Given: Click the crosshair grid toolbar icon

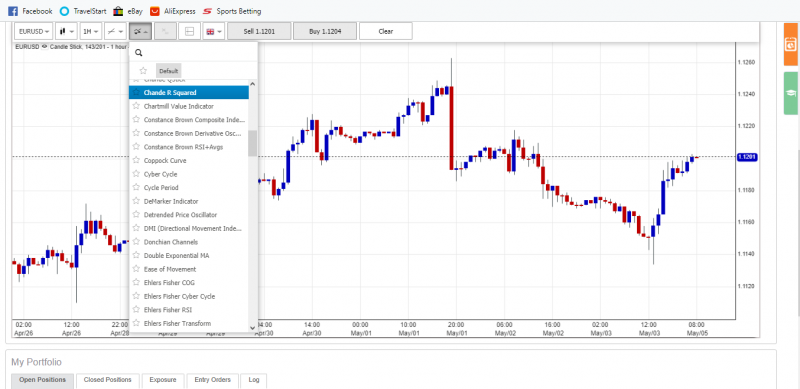Looking at the screenshot, I should [x=189, y=31].
